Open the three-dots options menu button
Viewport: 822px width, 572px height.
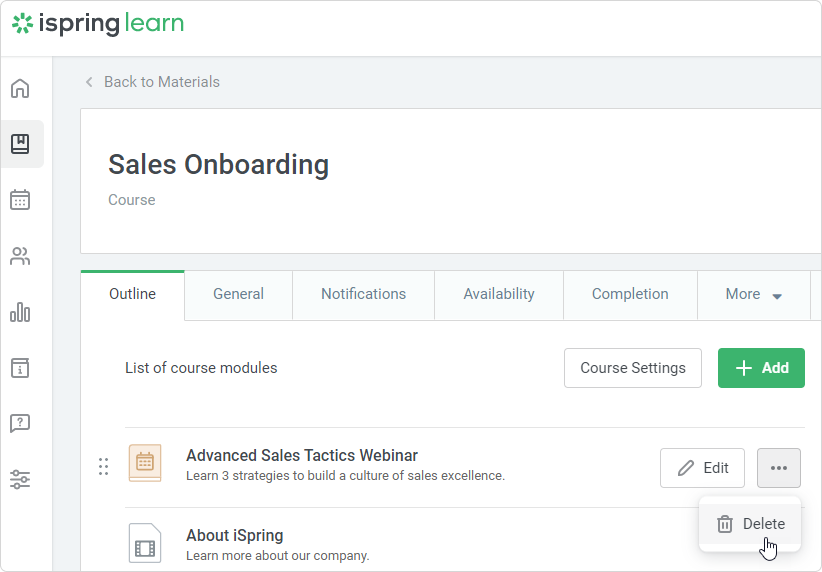(779, 468)
